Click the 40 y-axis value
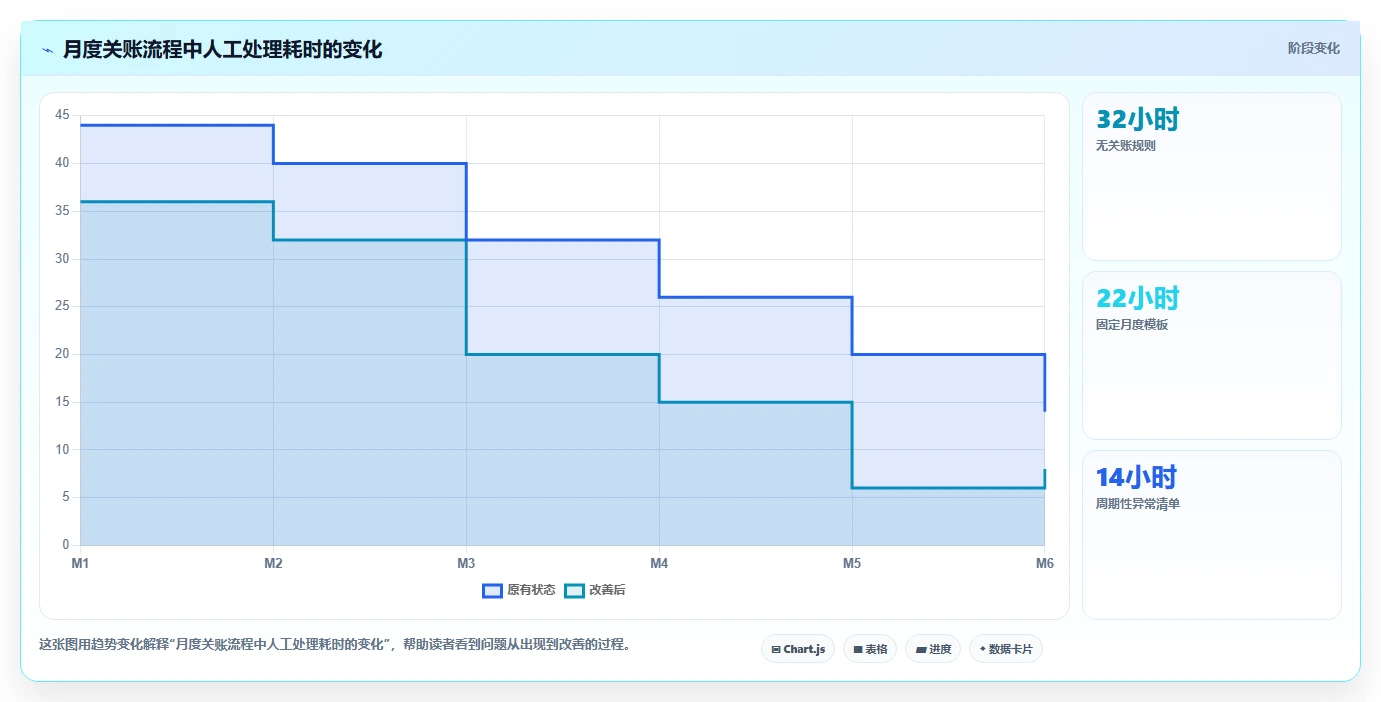Viewport: 1381px width, 702px height. click(63, 163)
